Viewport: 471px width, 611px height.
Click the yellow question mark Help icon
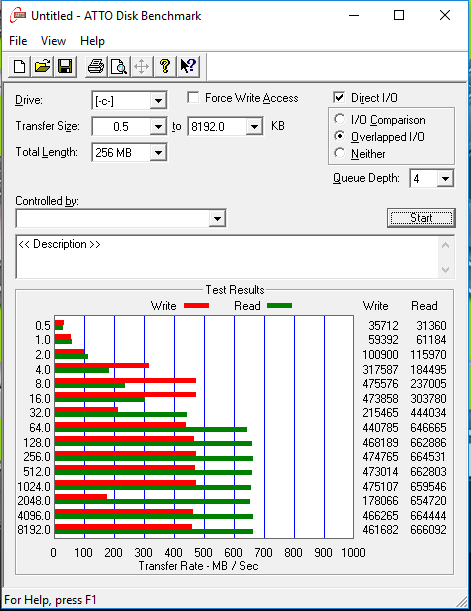[x=165, y=67]
